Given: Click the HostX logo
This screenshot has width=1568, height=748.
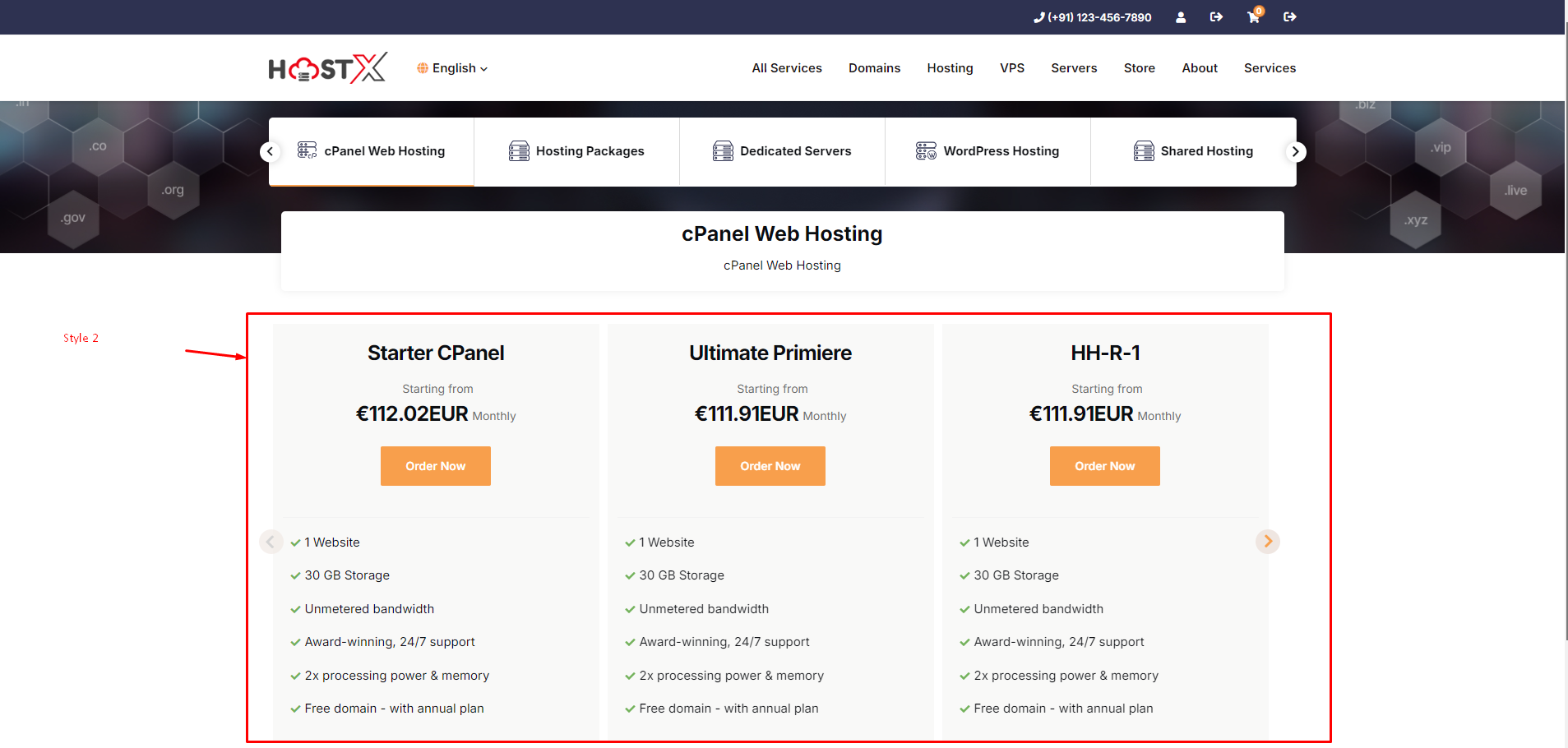Looking at the screenshot, I should 327,68.
